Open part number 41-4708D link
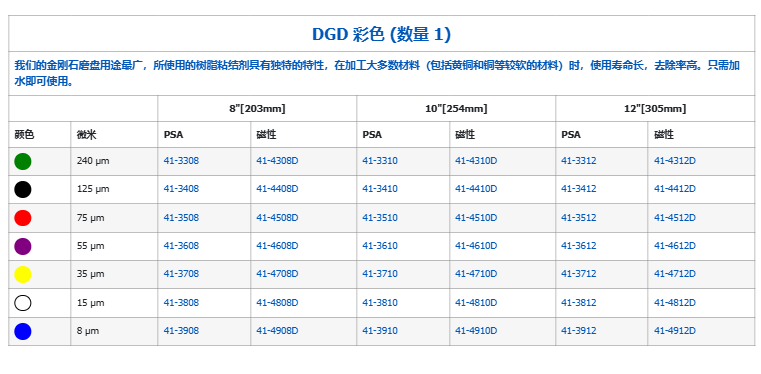The image size is (761, 374). 277,274
